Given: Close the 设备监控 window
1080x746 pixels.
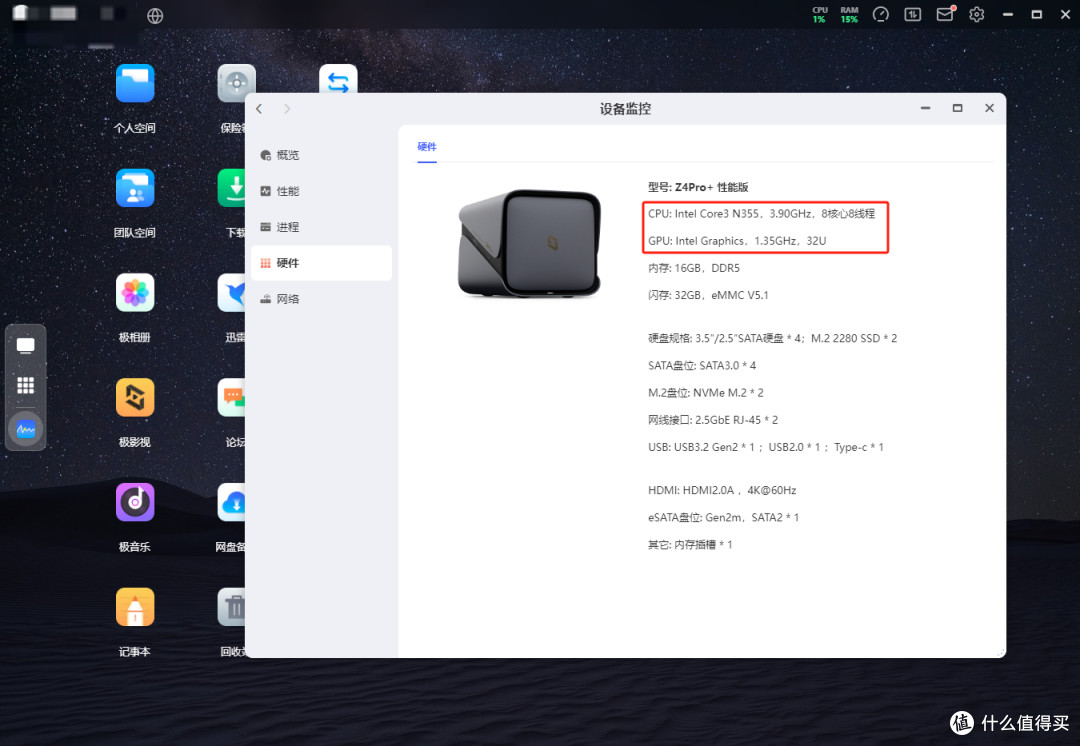Looking at the screenshot, I should [x=989, y=108].
